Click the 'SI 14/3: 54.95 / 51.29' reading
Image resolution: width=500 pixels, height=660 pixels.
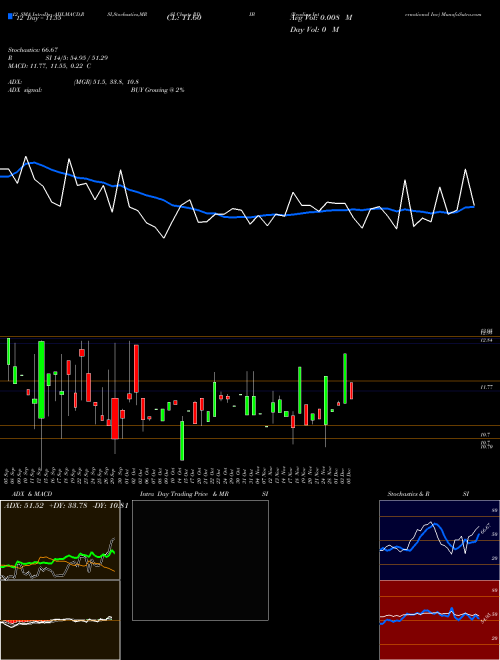pyautogui.click(x=77, y=58)
